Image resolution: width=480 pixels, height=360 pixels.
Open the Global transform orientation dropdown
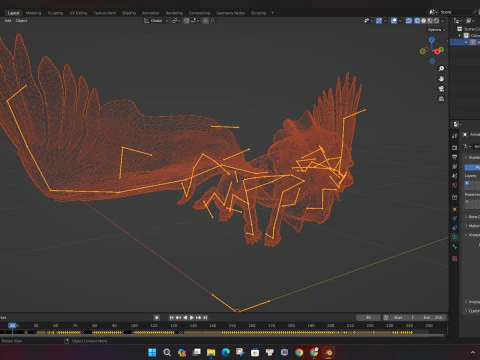[x=156, y=21]
